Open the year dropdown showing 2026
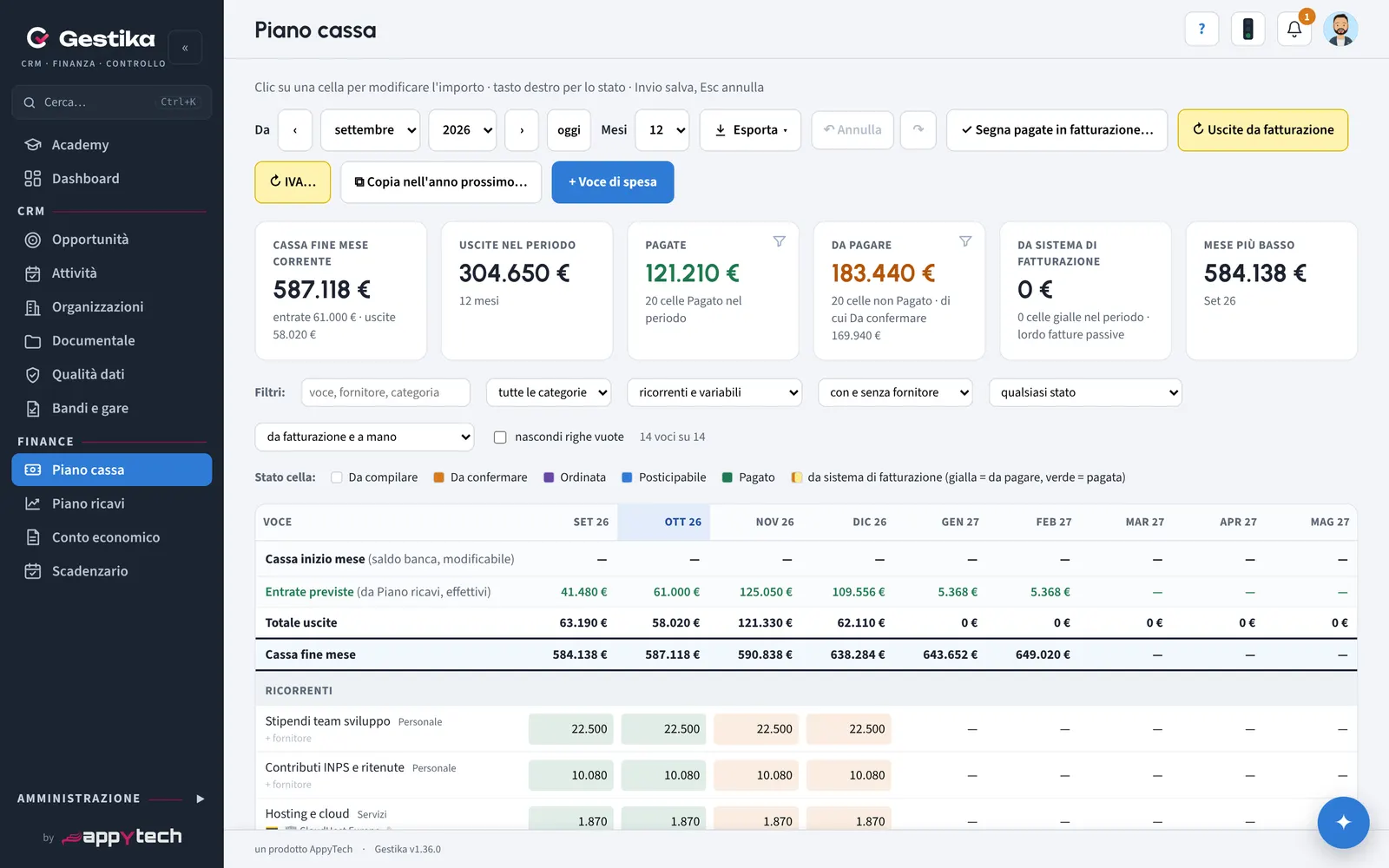The height and width of the screenshot is (868, 1389). click(x=463, y=130)
